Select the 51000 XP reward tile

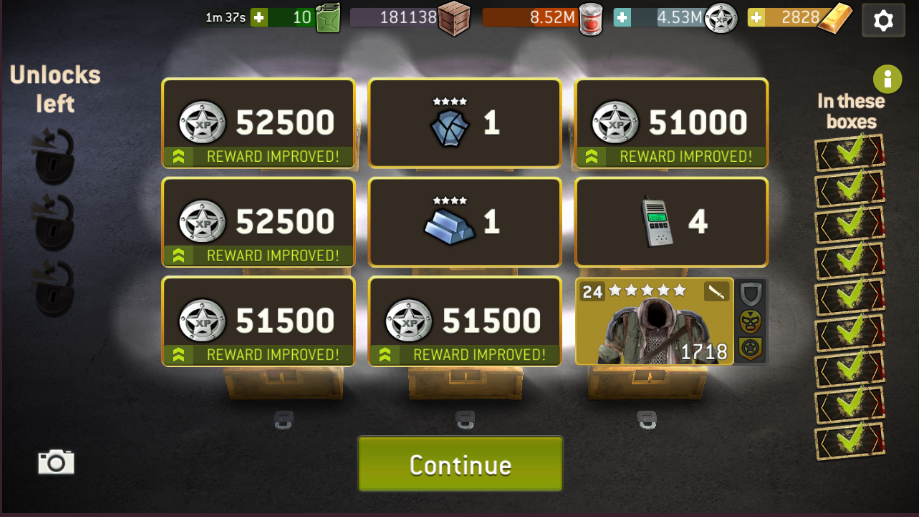click(671, 123)
